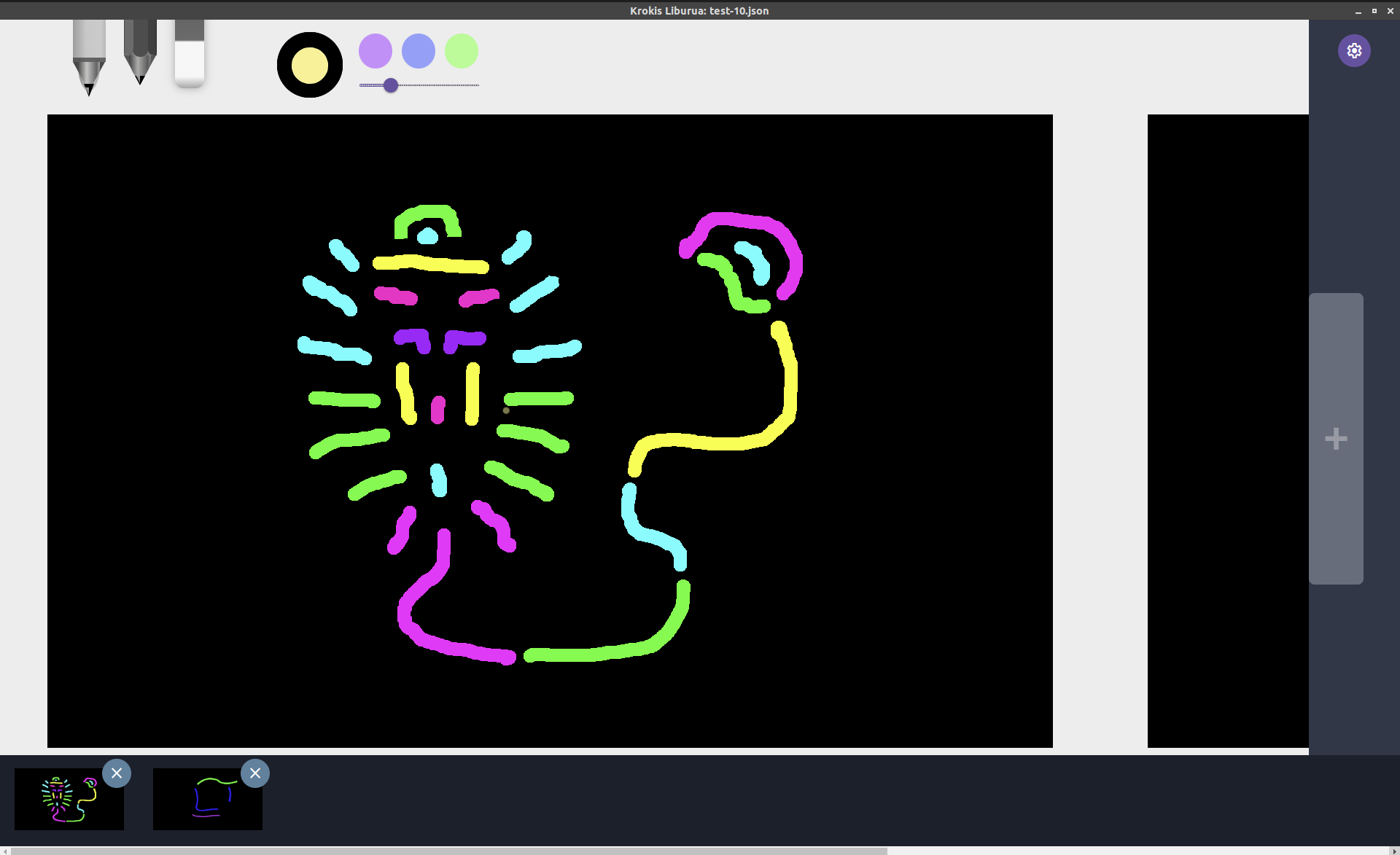Click the brush size slider handle
The image size is (1400, 855).
(x=391, y=85)
